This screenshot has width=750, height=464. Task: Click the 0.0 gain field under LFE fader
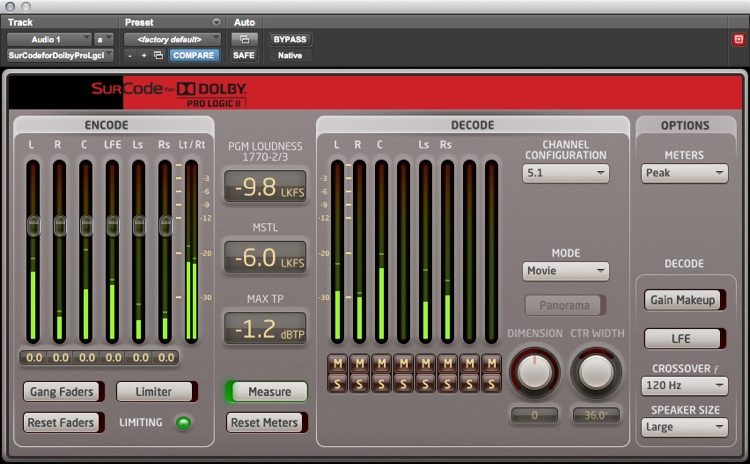pyautogui.click(x=113, y=358)
